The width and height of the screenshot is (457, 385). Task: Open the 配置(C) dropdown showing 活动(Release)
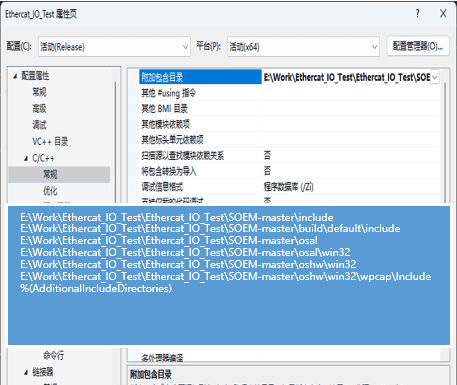114,47
